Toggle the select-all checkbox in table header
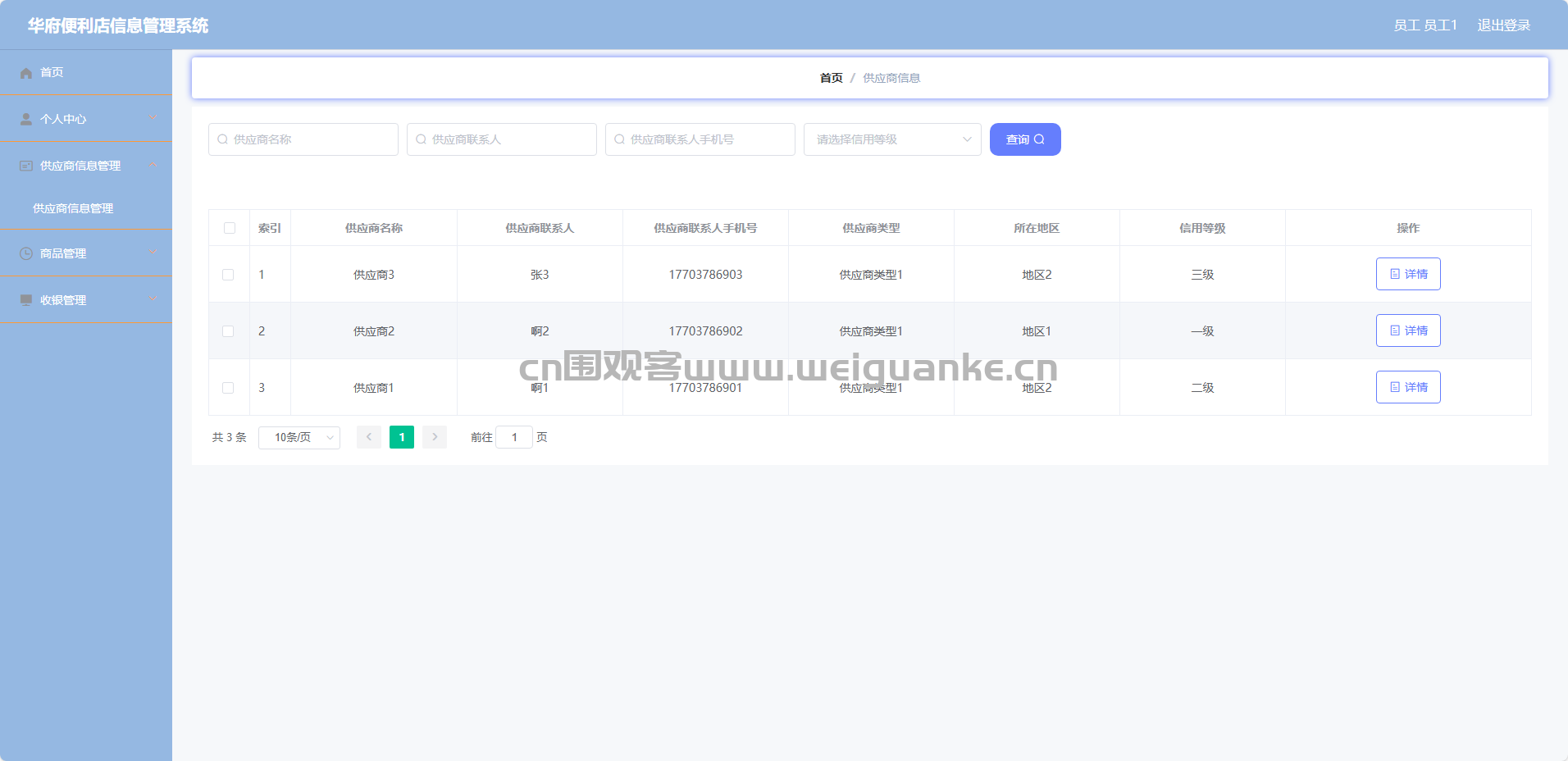Screen dimensions: 1568x761 pos(230,228)
